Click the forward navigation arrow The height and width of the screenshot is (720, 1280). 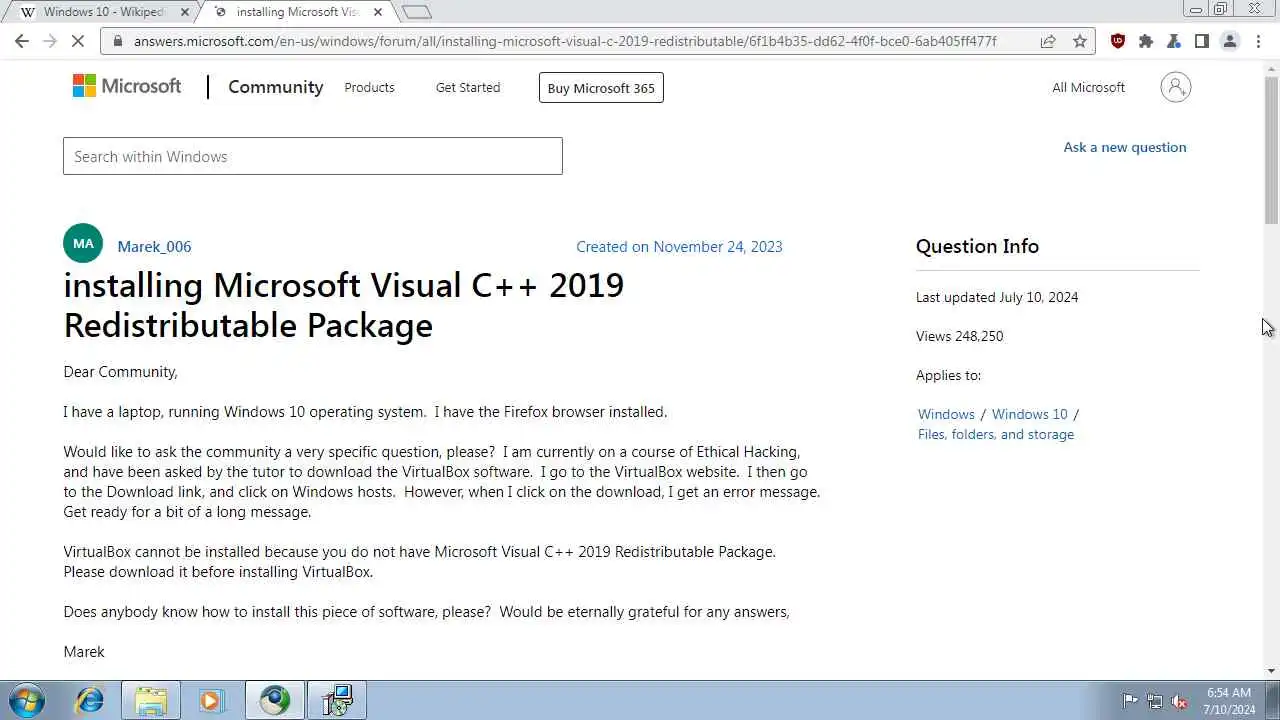(51, 41)
